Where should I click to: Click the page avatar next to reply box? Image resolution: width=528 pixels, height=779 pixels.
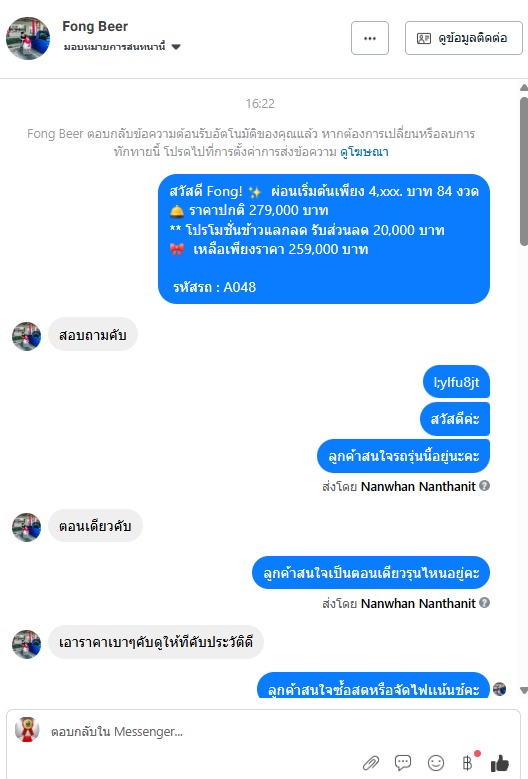tap(27, 730)
